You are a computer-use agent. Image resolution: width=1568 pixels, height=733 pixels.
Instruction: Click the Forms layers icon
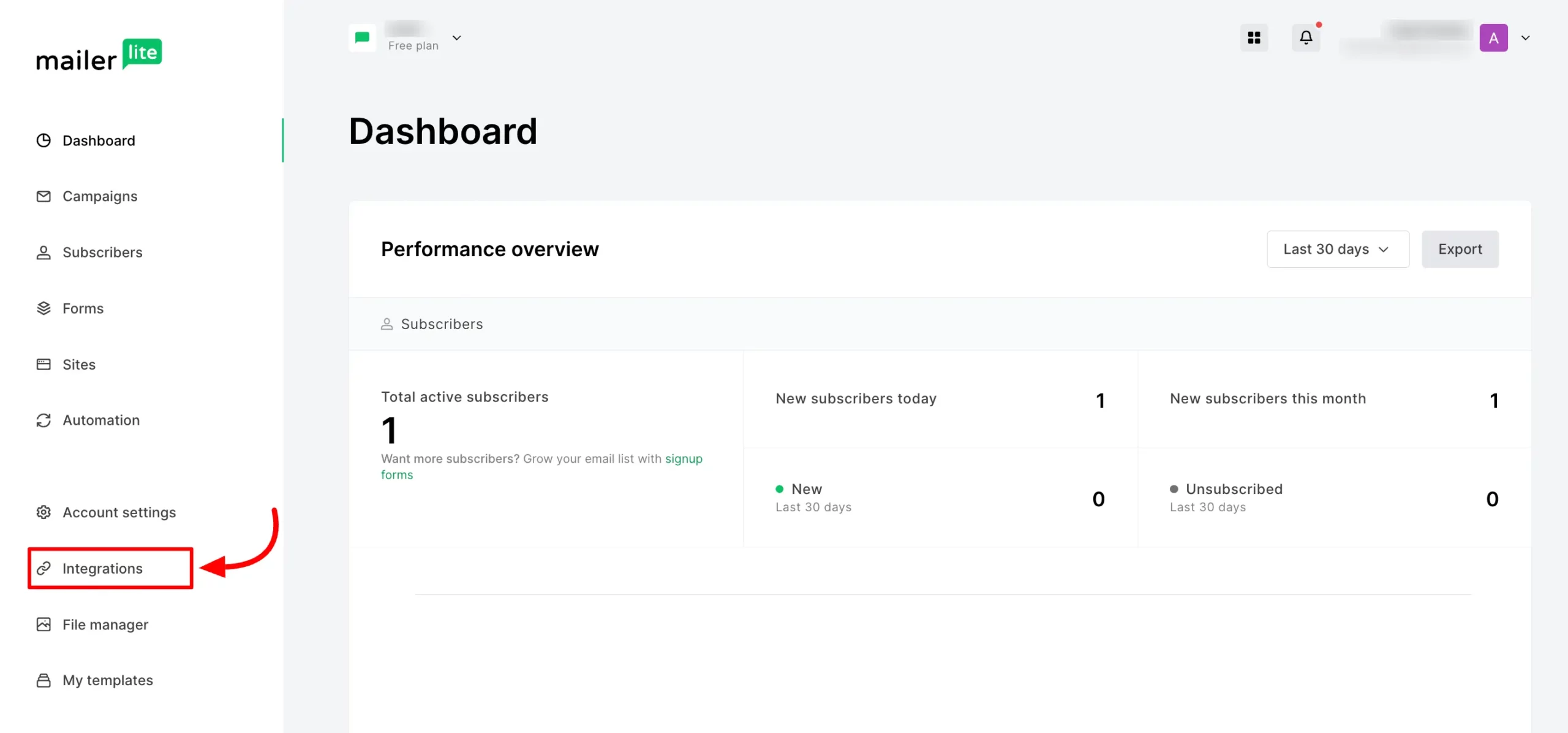click(43, 308)
